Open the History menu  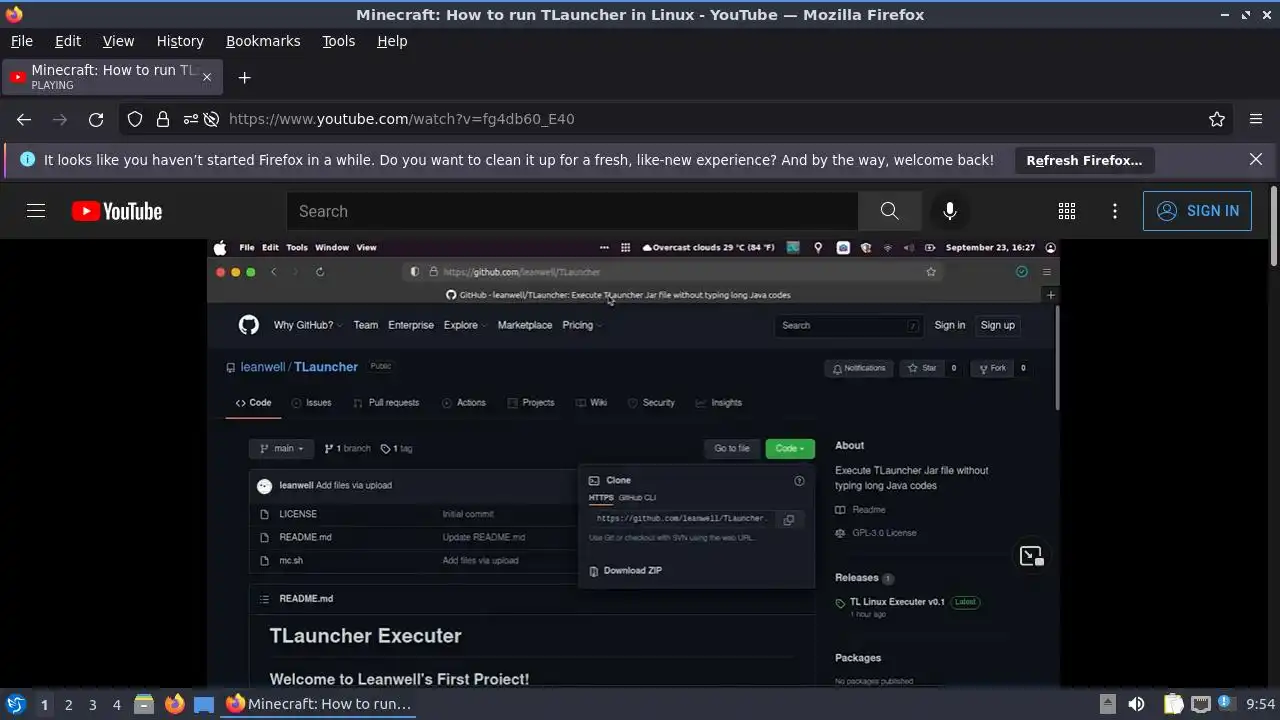tap(180, 41)
